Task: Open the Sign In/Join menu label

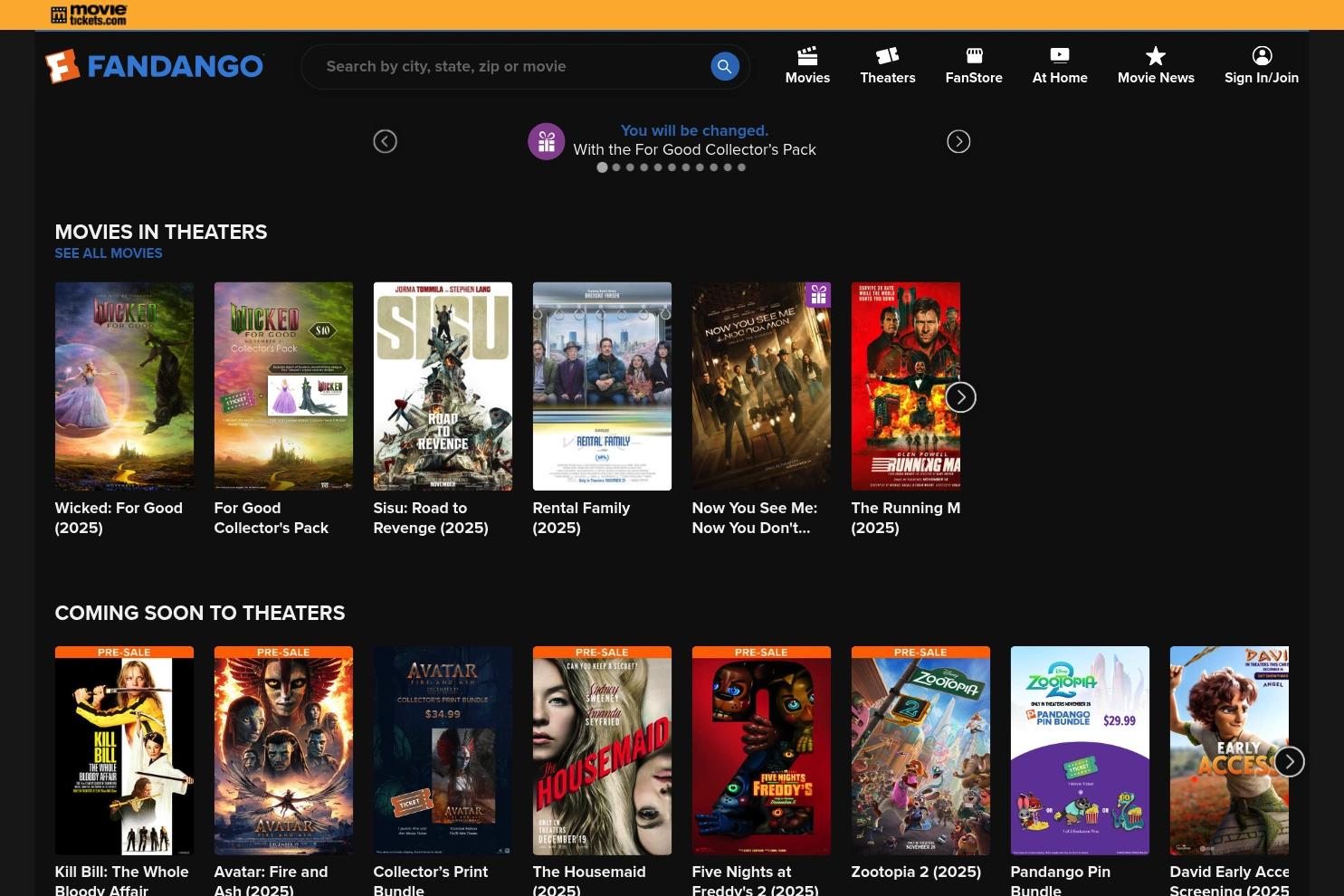Action: pos(1262,78)
